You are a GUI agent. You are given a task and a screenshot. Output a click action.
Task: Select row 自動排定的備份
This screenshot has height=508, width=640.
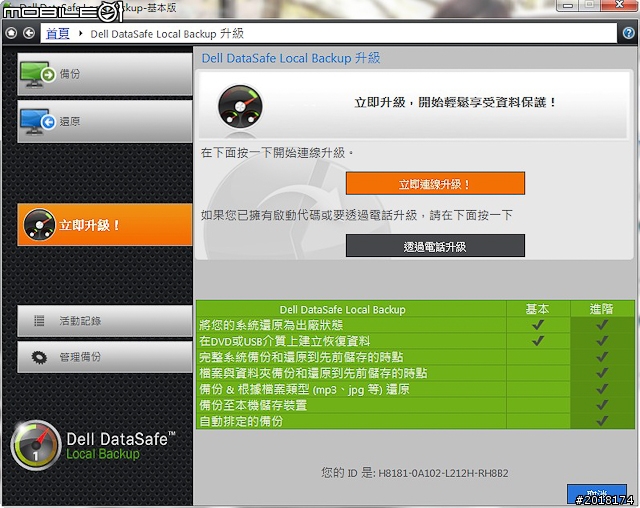[416, 421]
